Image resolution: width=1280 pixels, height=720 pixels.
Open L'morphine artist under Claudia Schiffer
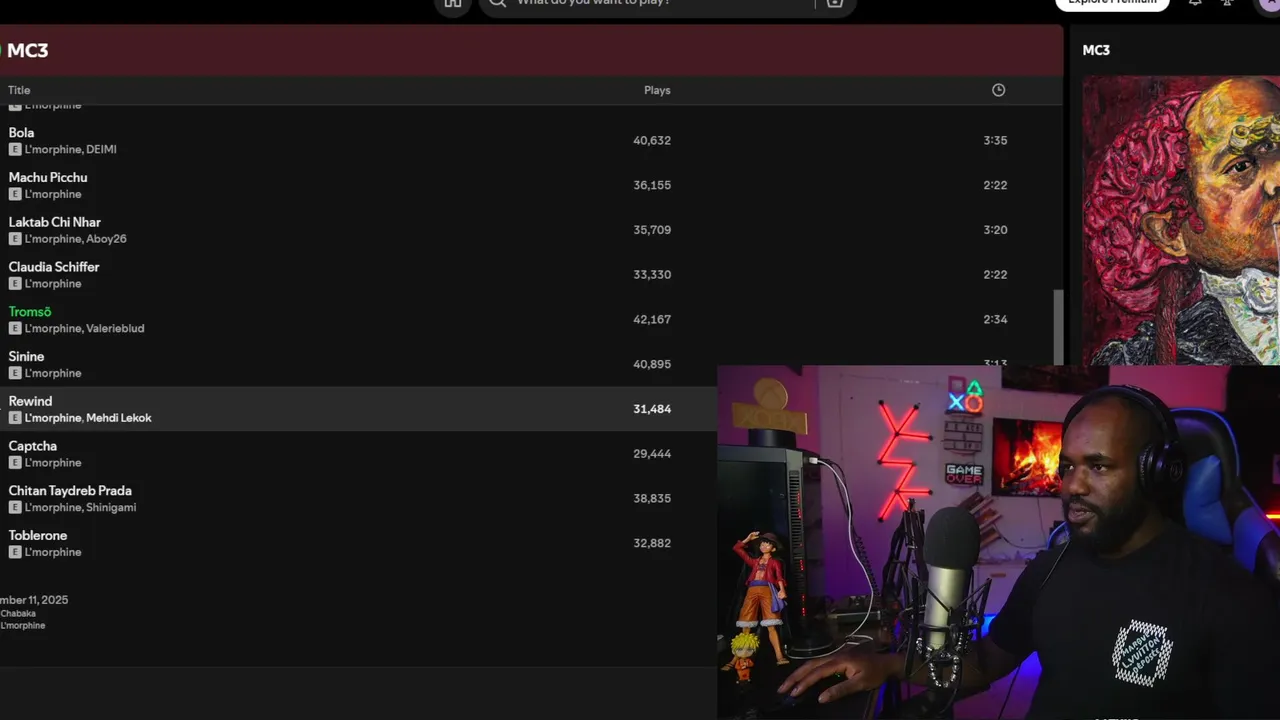coord(53,284)
